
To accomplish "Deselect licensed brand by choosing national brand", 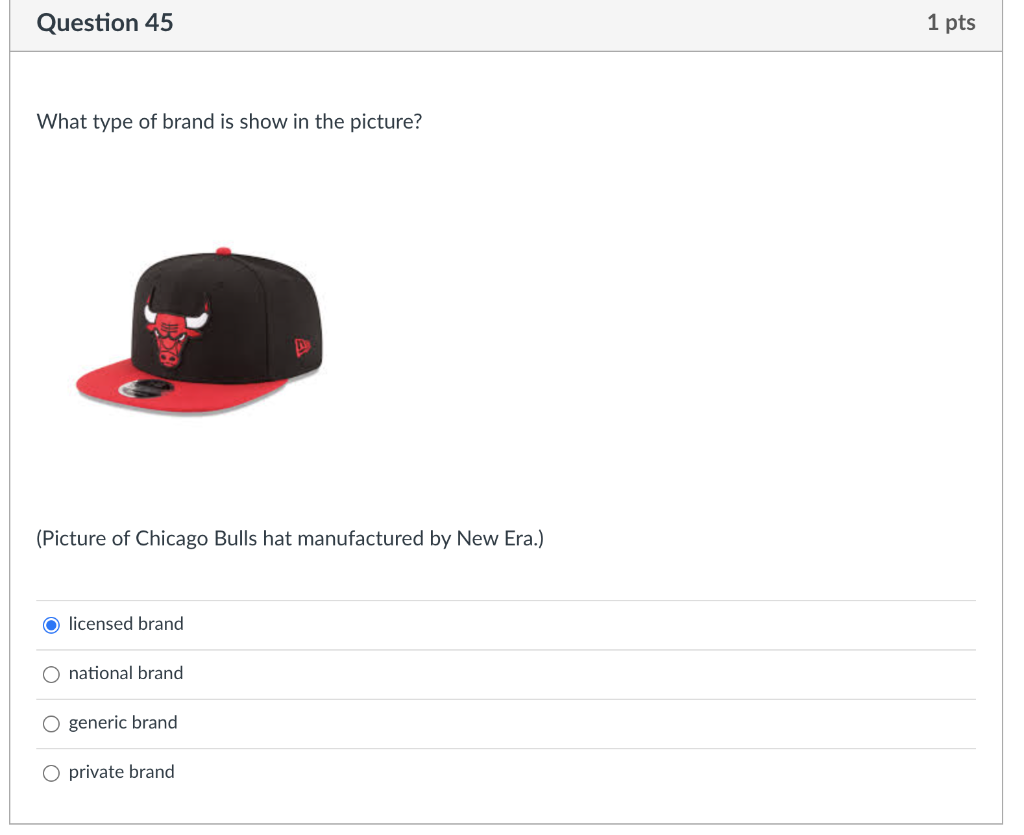I will [x=51, y=674].
